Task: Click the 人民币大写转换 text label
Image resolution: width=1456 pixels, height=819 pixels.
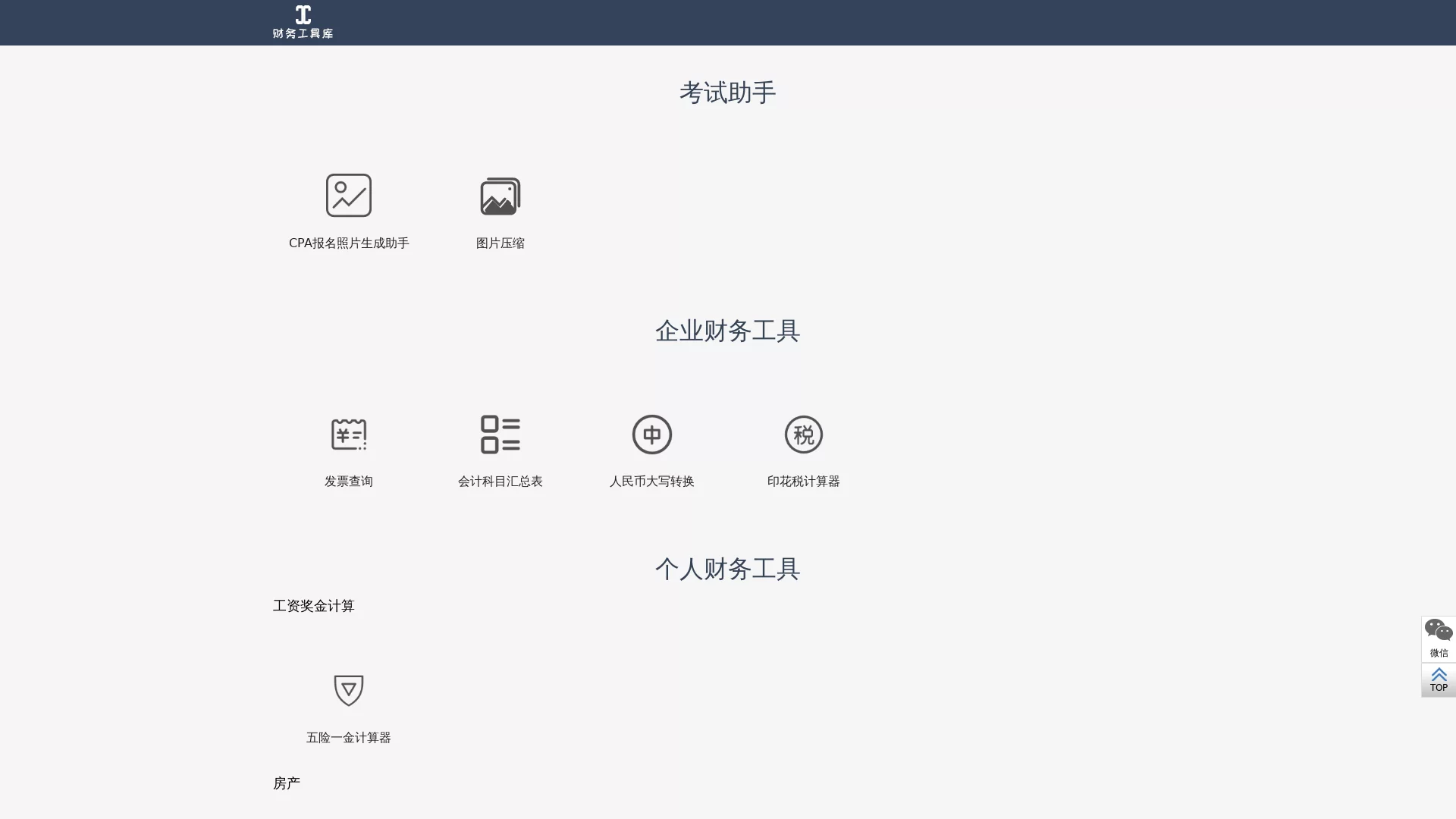Action: 651,481
